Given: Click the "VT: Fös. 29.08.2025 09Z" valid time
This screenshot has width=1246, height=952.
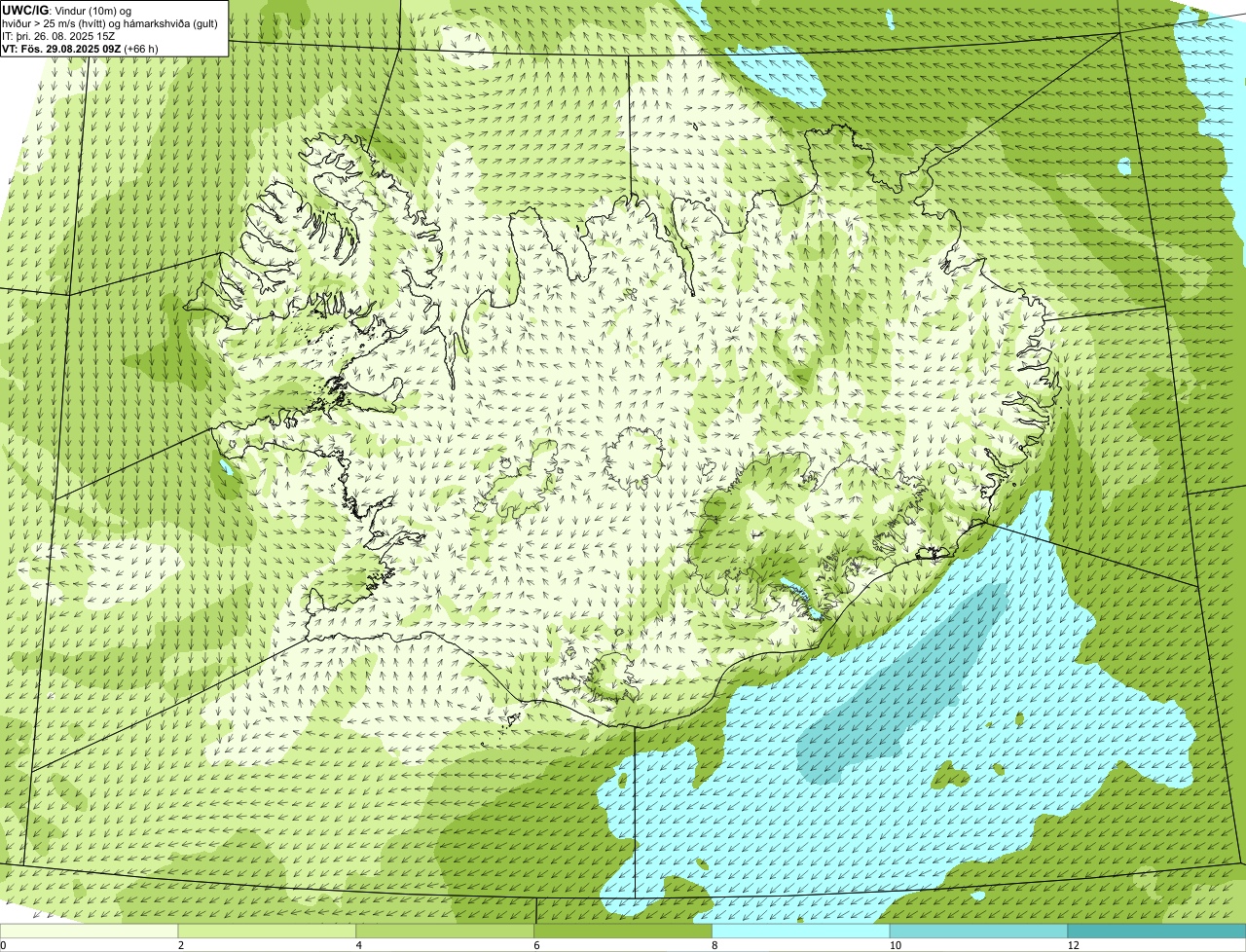Looking at the screenshot, I should pyautogui.click(x=63, y=48).
